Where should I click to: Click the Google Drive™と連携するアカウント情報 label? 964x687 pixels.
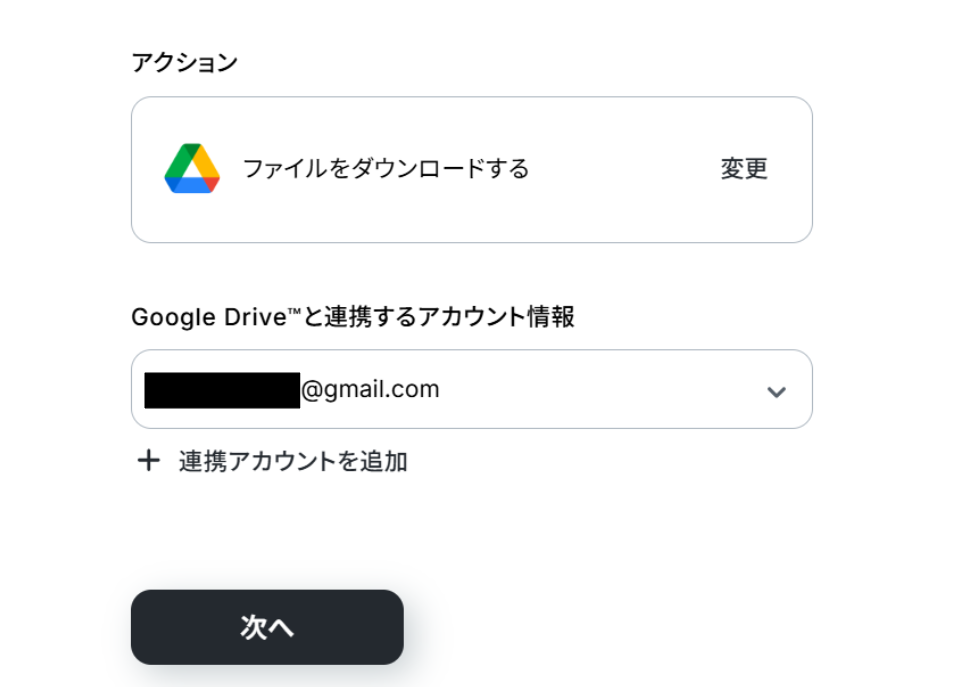point(352,317)
